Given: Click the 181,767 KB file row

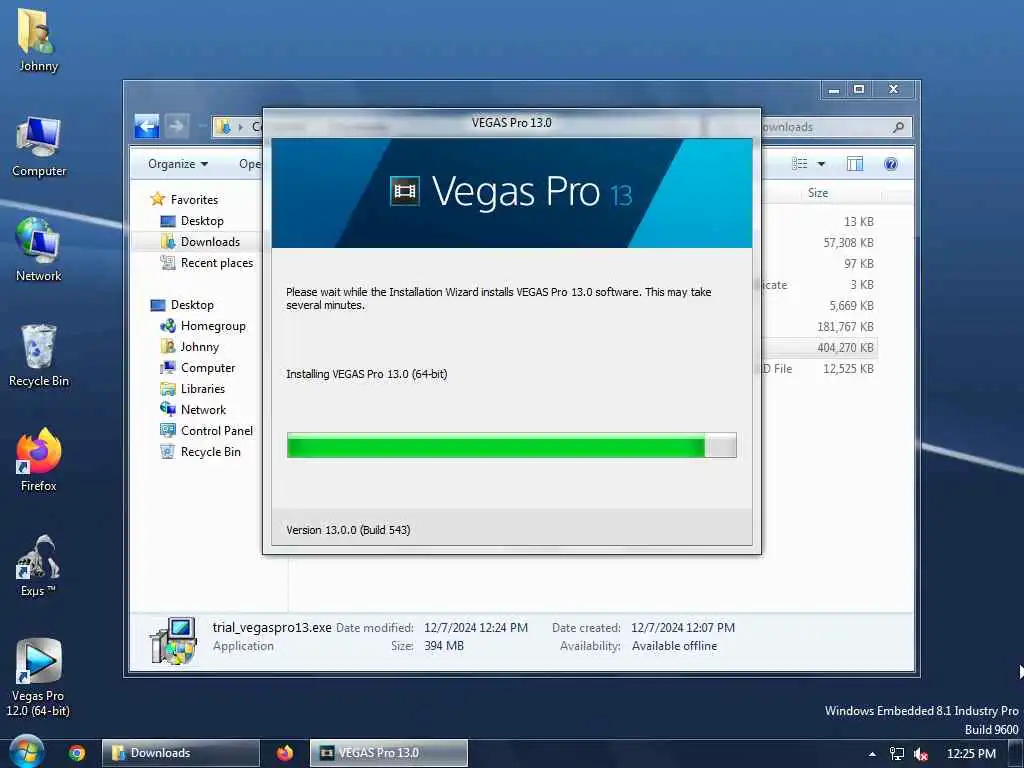Looking at the screenshot, I should (x=818, y=327).
